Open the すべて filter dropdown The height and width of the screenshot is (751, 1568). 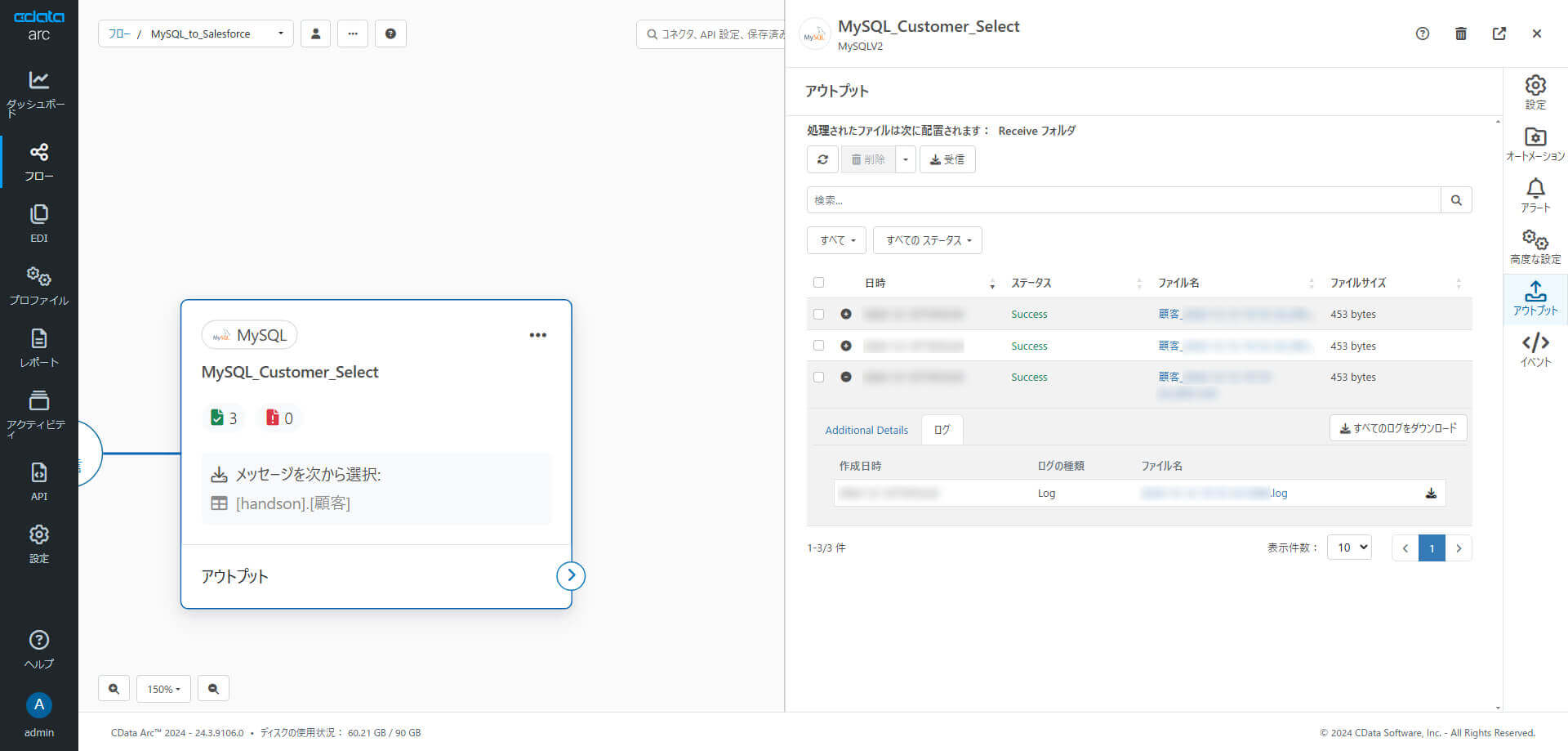pos(836,240)
